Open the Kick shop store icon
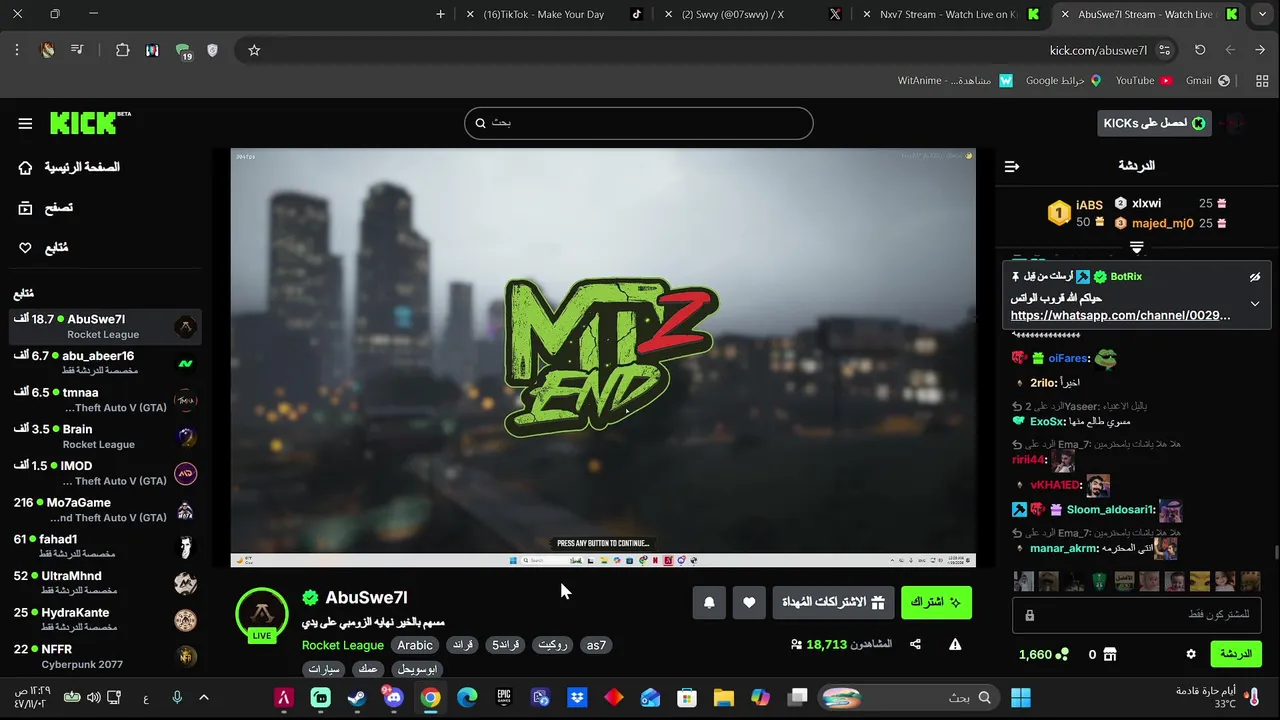 point(1109,654)
